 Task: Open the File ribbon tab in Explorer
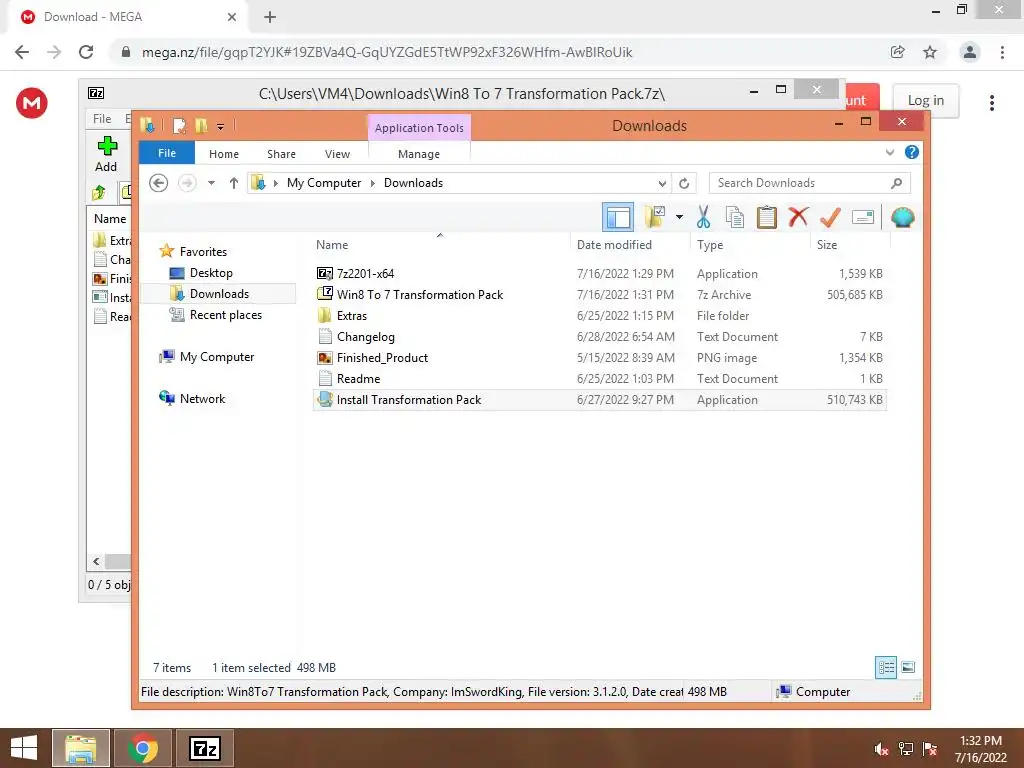pos(167,153)
